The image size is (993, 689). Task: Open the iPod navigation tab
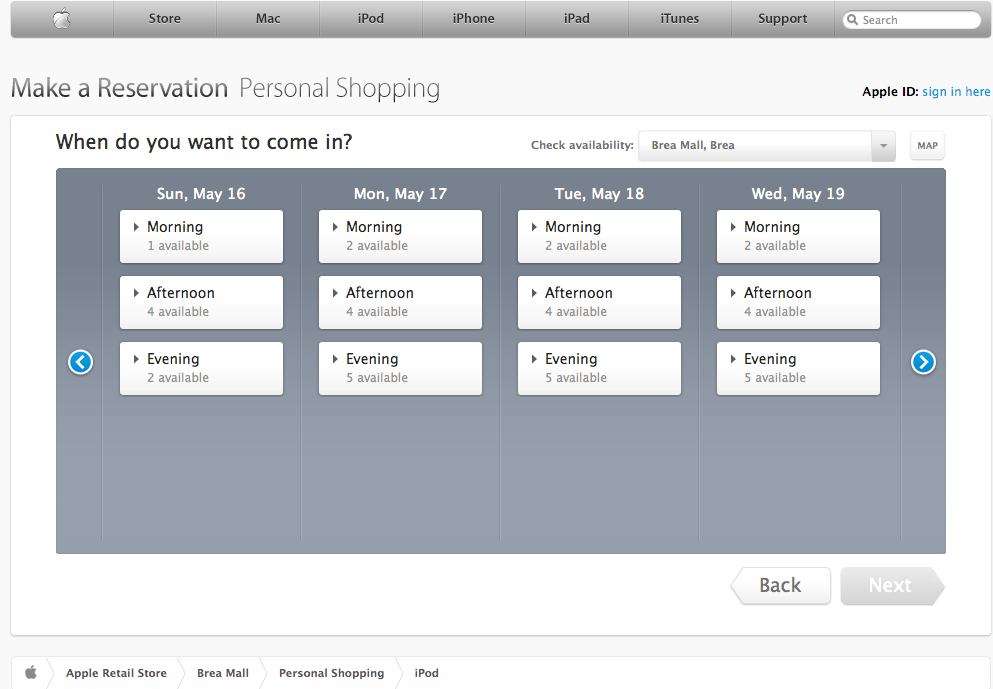click(370, 19)
